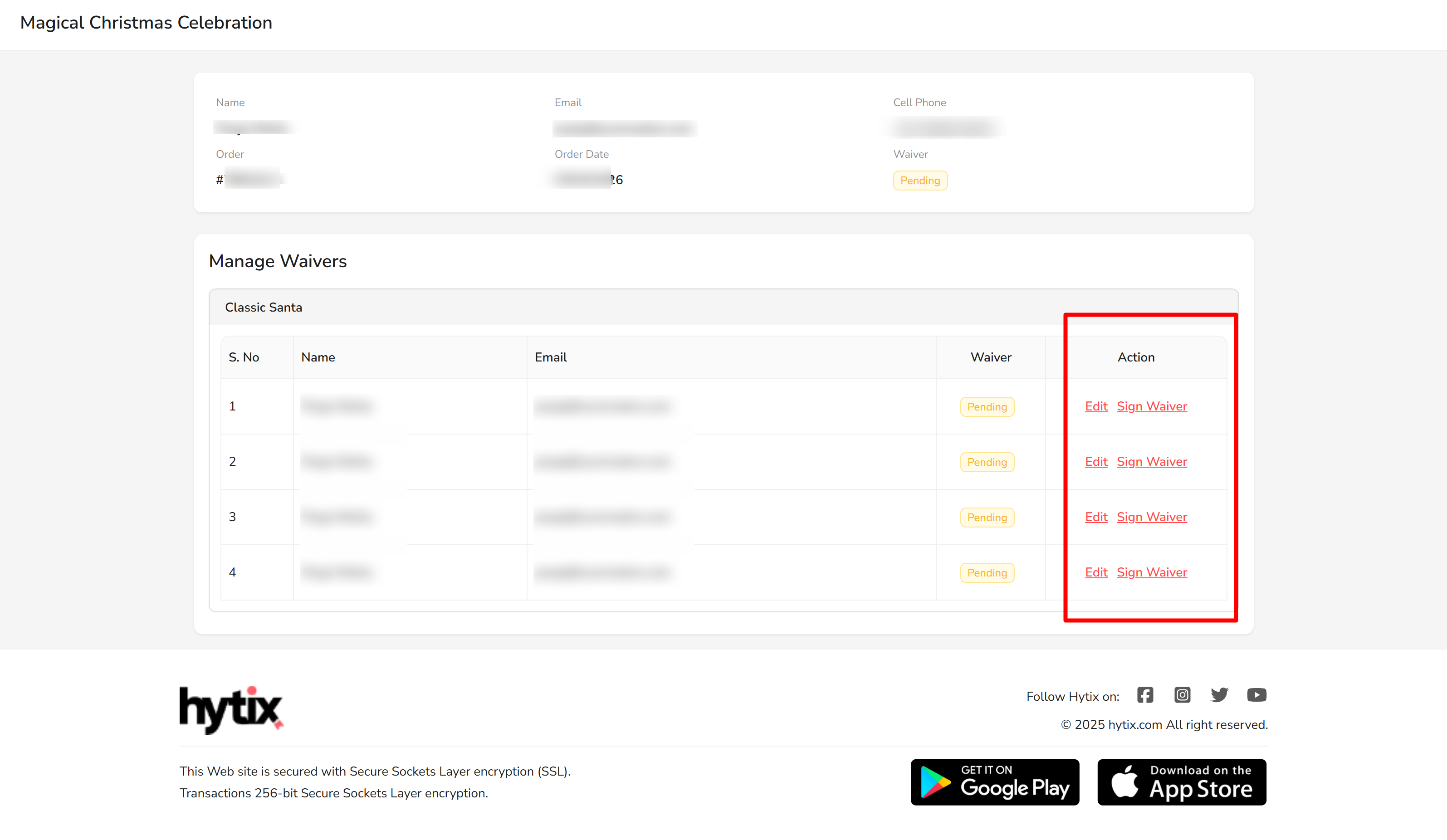This screenshot has height=840, width=1447.
Task: Edit attendee in row 4
Action: point(1095,572)
